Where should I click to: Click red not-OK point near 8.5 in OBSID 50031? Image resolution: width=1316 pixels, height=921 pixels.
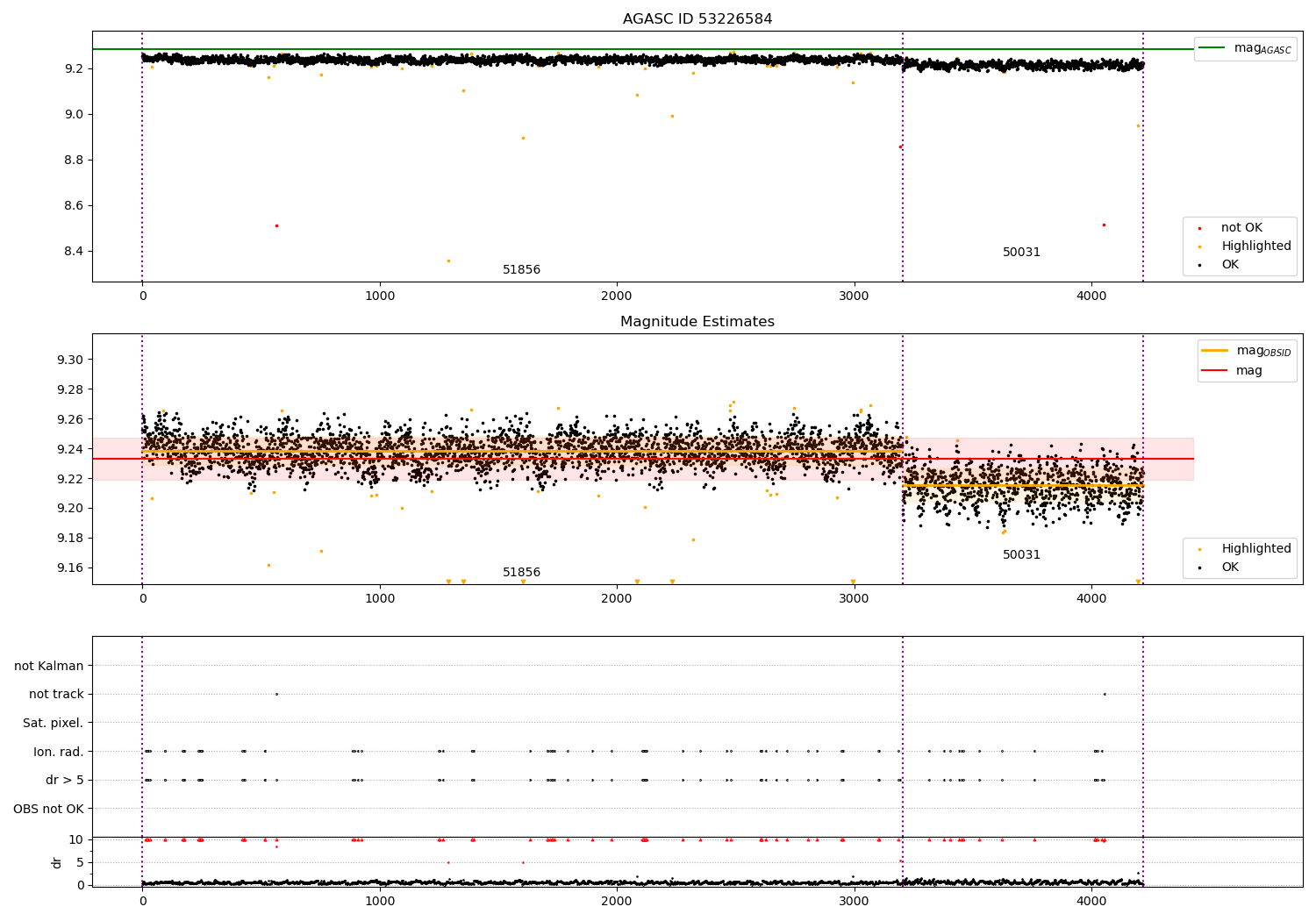pyautogui.click(x=1104, y=225)
